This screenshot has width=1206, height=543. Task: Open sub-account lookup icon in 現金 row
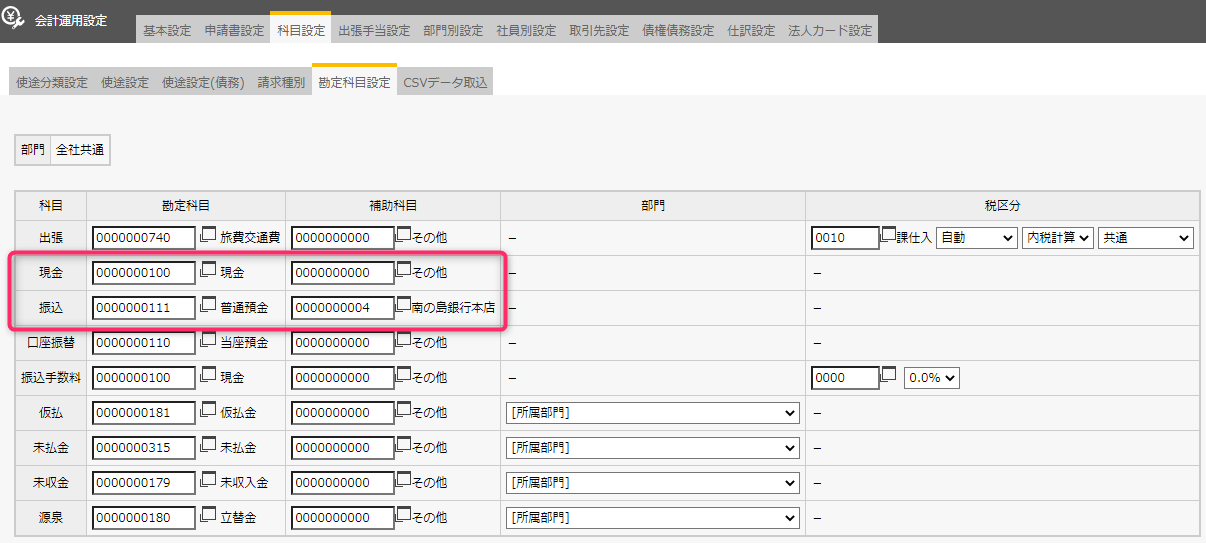coord(404,272)
